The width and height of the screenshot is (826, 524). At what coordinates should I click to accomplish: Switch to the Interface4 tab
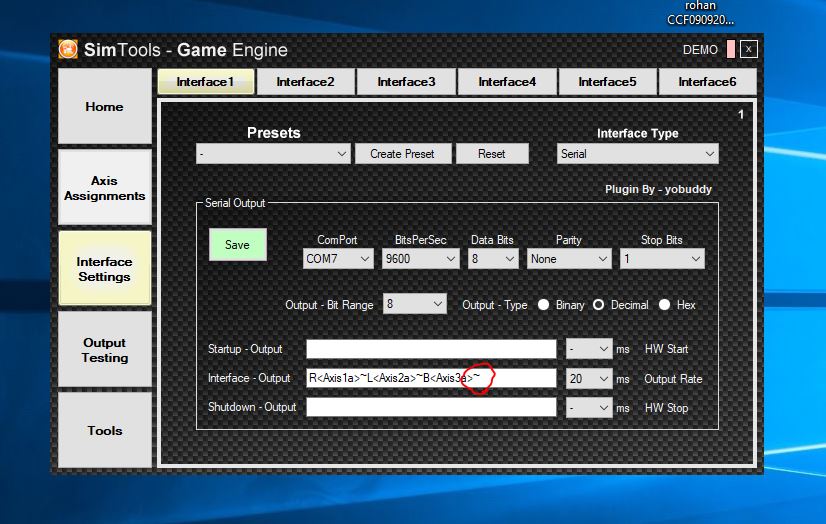click(507, 82)
